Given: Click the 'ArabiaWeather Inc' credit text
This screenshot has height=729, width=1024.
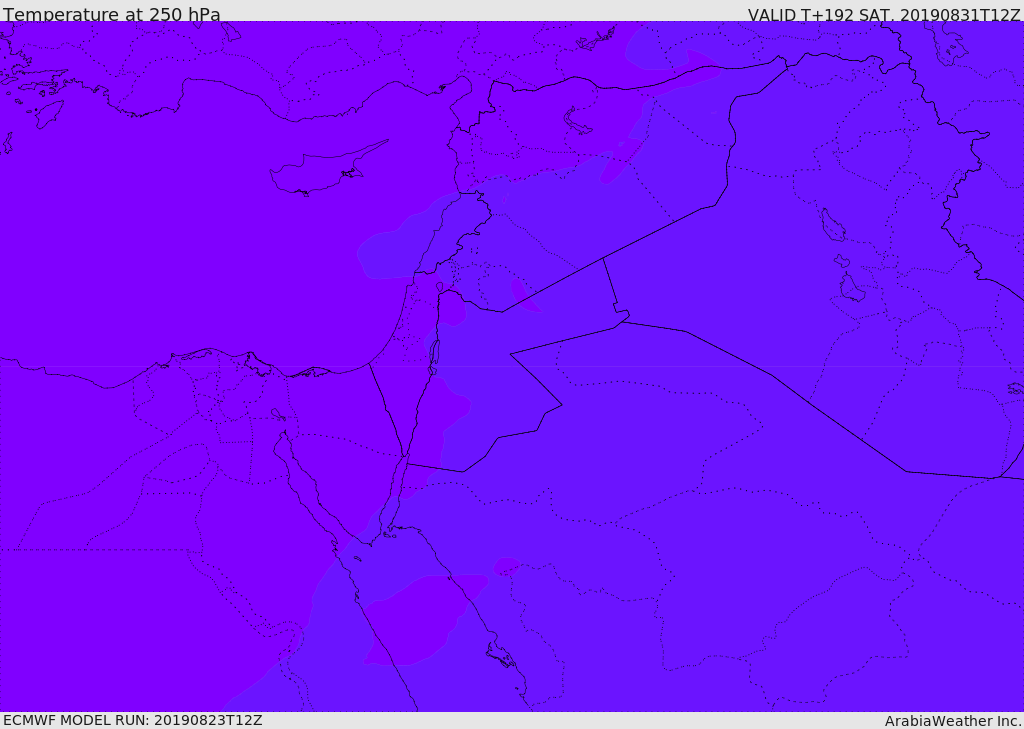Looking at the screenshot, I should (953, 721).
